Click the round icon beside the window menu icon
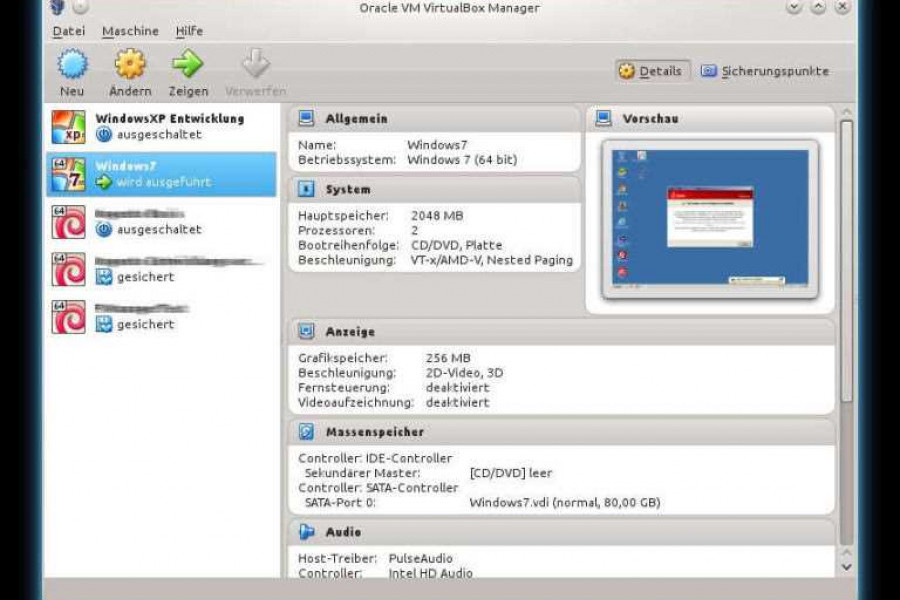This screenshot has width=900, height=600. coord(80,7)
